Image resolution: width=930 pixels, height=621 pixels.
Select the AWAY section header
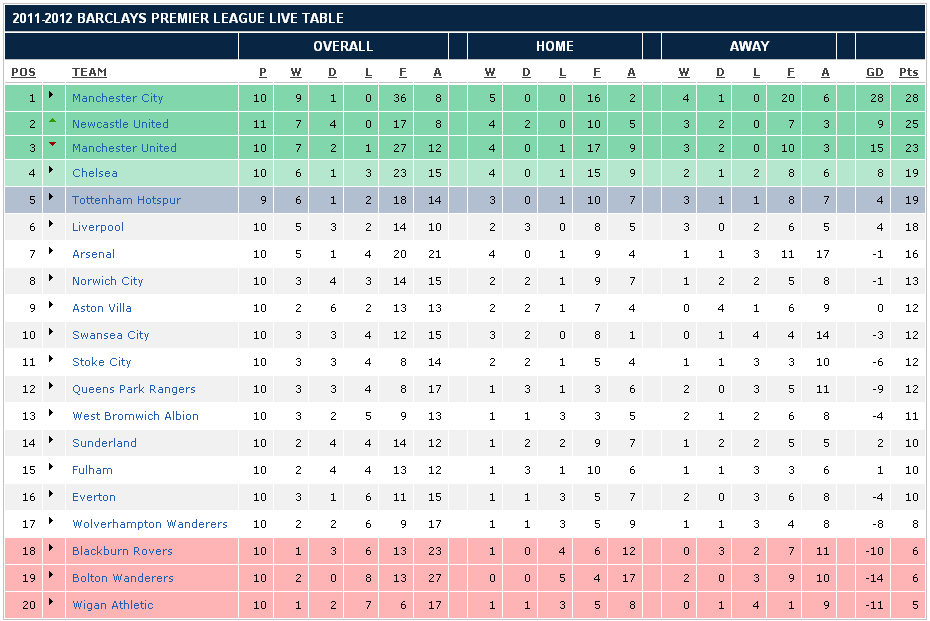(749, 46)
